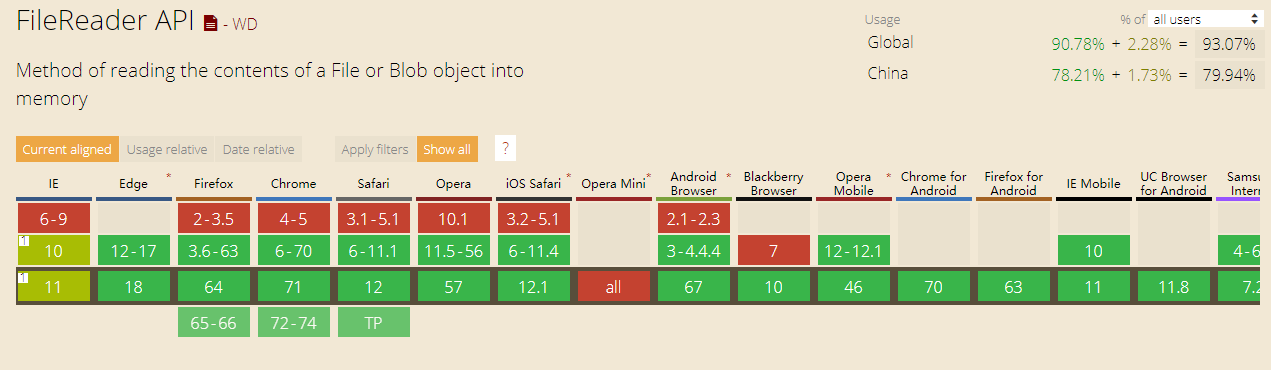Image resolution: width=1271 pixels, height=370 pixels.
Task: Click the asterisk next to Edge header
Action: click(168, 177)
